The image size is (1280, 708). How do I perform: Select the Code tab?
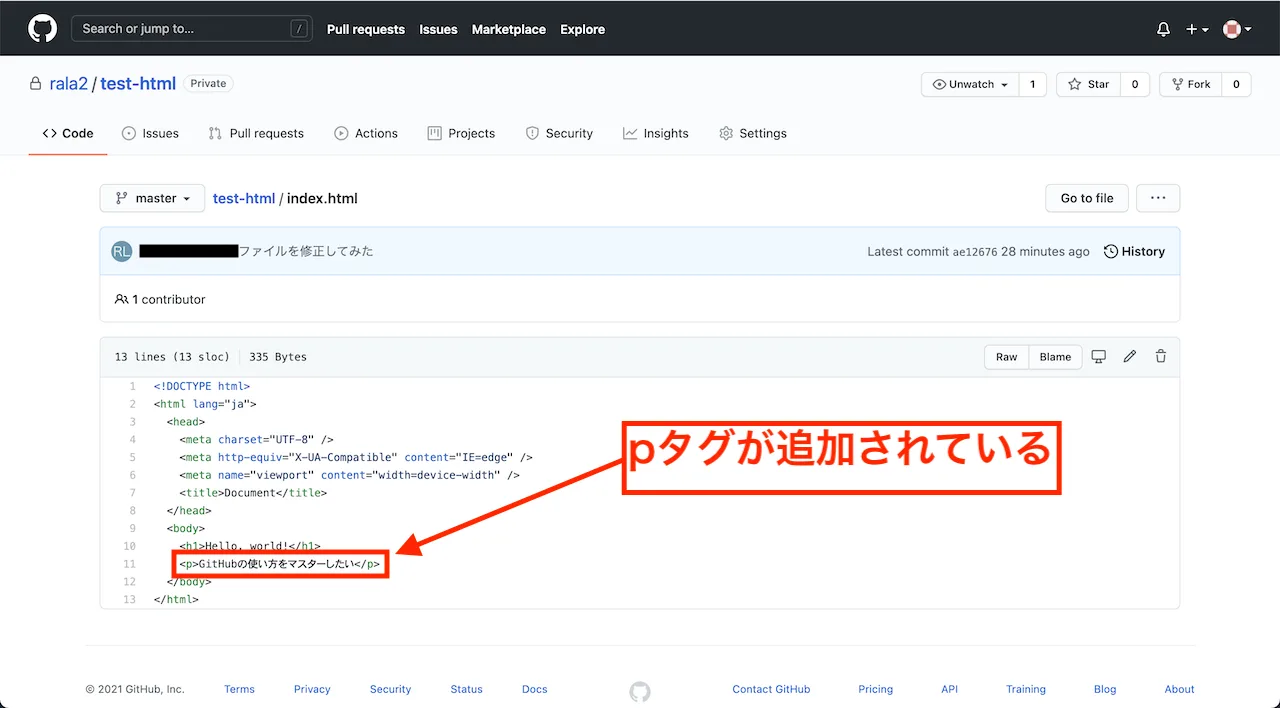68,133
